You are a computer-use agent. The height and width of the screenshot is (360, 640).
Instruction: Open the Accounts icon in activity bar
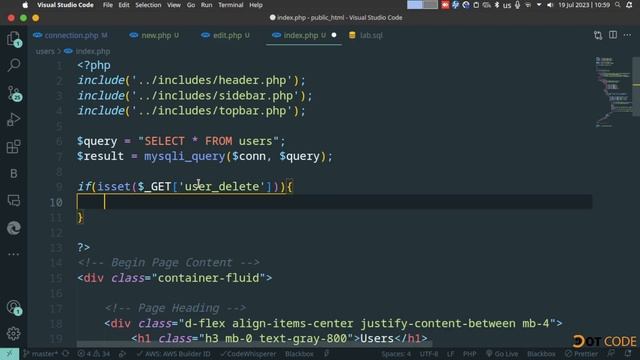coord(14,307)
